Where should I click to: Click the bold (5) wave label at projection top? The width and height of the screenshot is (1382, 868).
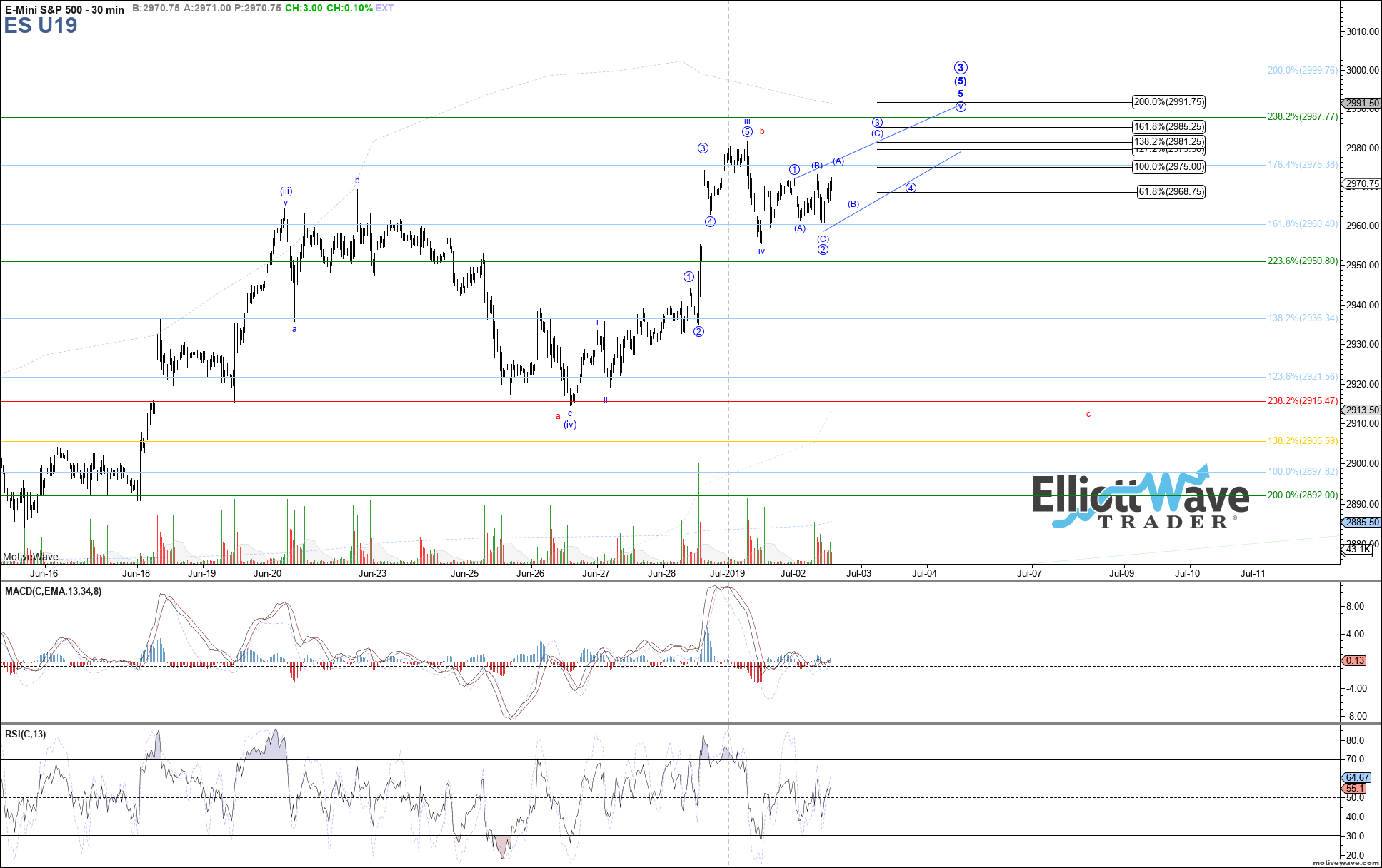(961, 81)
